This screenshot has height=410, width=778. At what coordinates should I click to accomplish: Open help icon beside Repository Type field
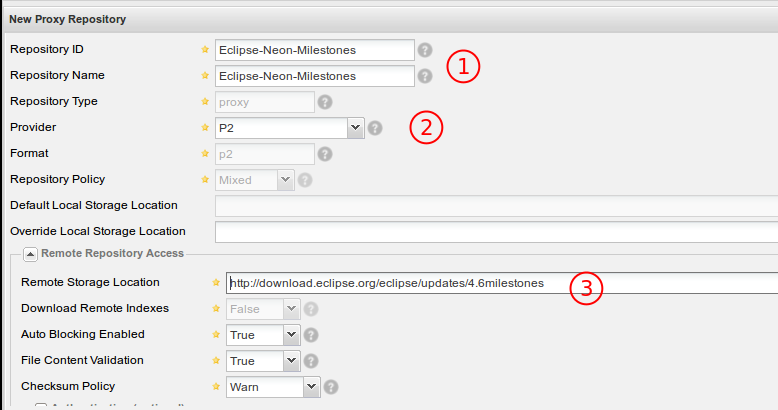(325, 102)
